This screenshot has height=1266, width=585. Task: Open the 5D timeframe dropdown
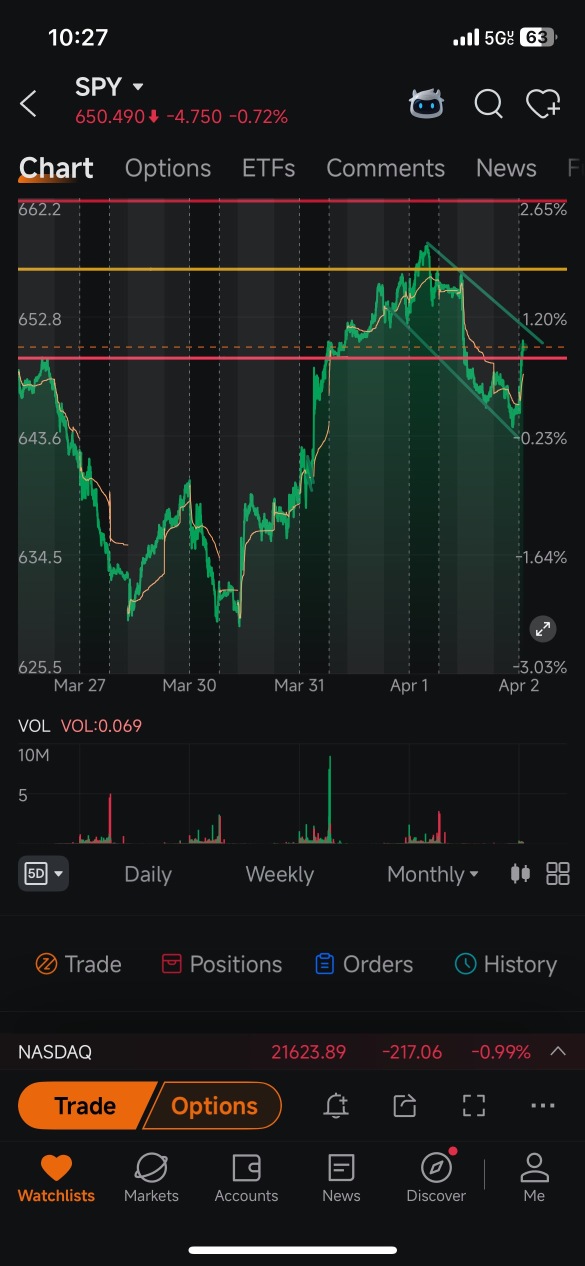point(43,873)
